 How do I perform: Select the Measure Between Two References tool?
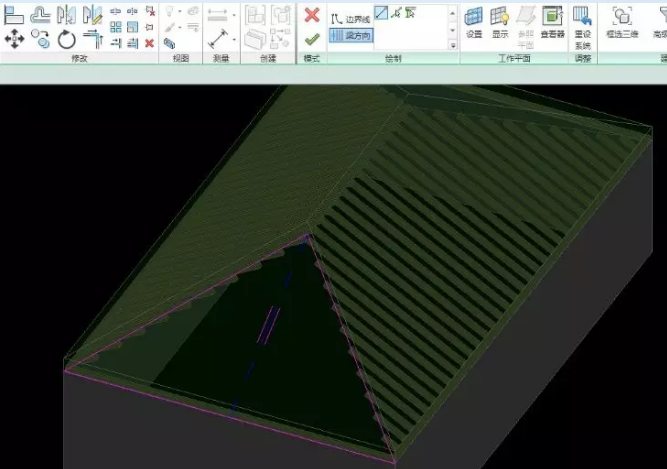pyautogui.click(x=218, y=39)
